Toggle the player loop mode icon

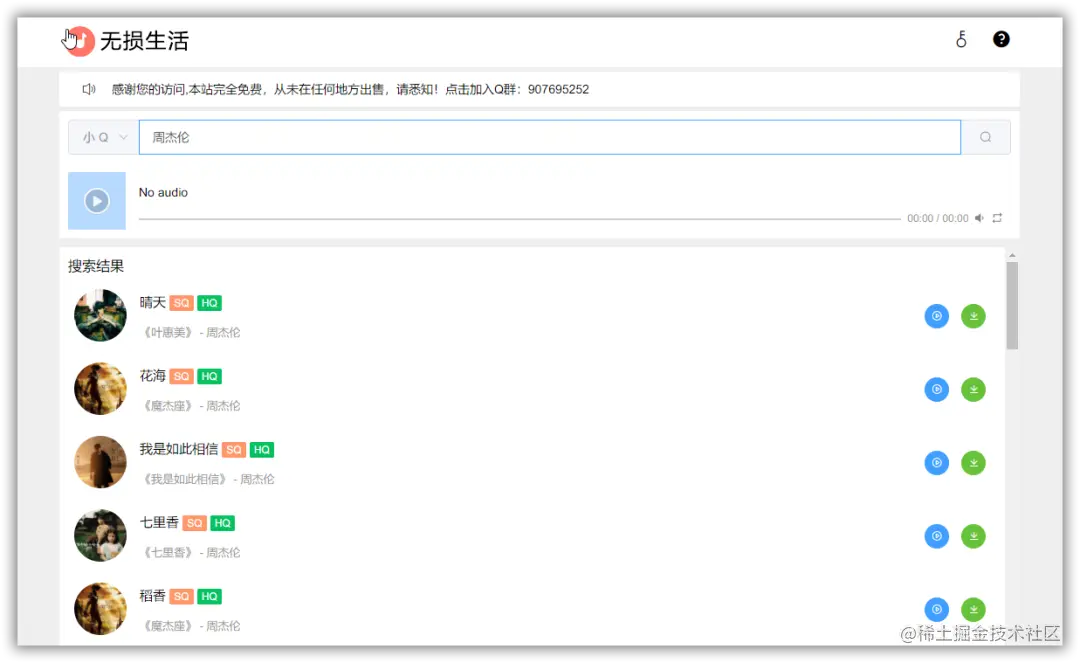(997, 218)
